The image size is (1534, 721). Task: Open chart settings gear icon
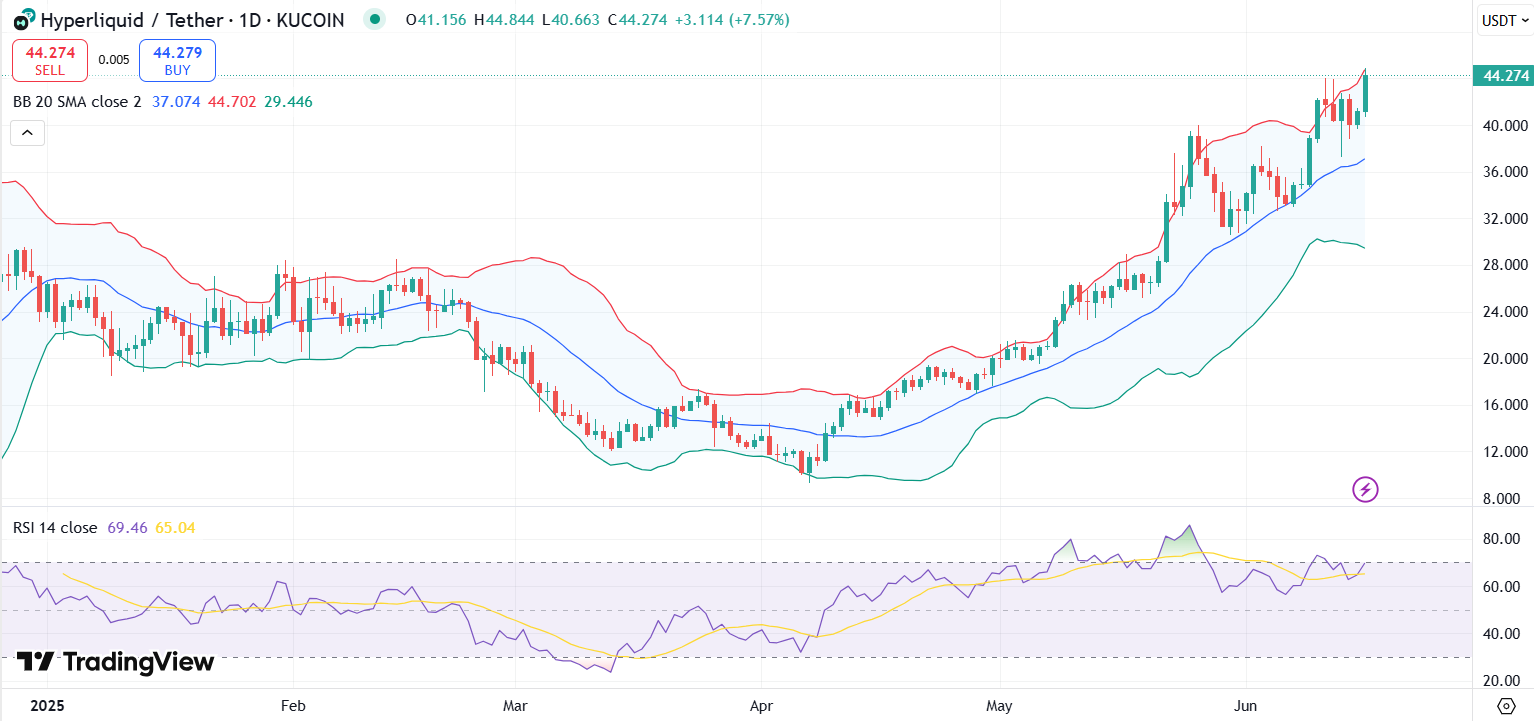pyautogui.click(x=1505, y=706)
